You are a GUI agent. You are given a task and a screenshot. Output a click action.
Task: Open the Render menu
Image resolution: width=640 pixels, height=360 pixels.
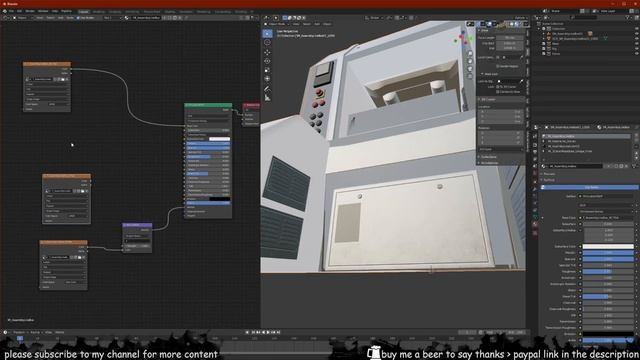(30, 11)
